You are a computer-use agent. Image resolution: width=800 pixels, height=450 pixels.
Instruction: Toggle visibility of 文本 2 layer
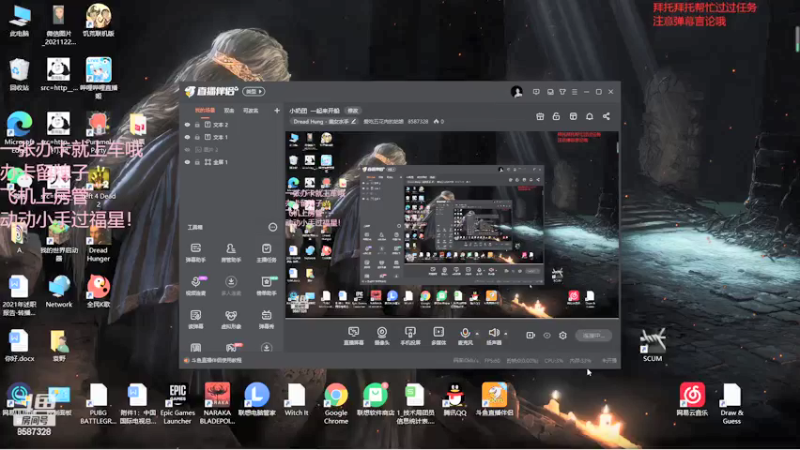(x=187, y=124)
